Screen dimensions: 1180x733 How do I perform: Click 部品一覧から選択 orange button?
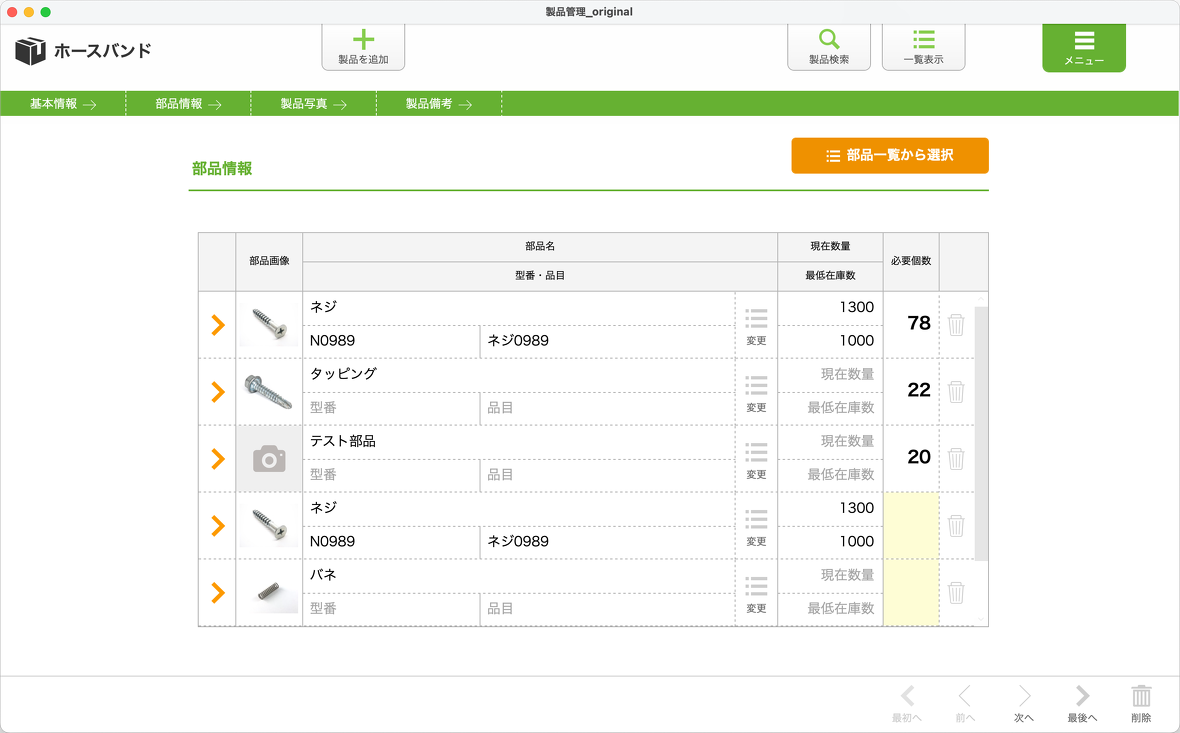click(x=889, y=155)
